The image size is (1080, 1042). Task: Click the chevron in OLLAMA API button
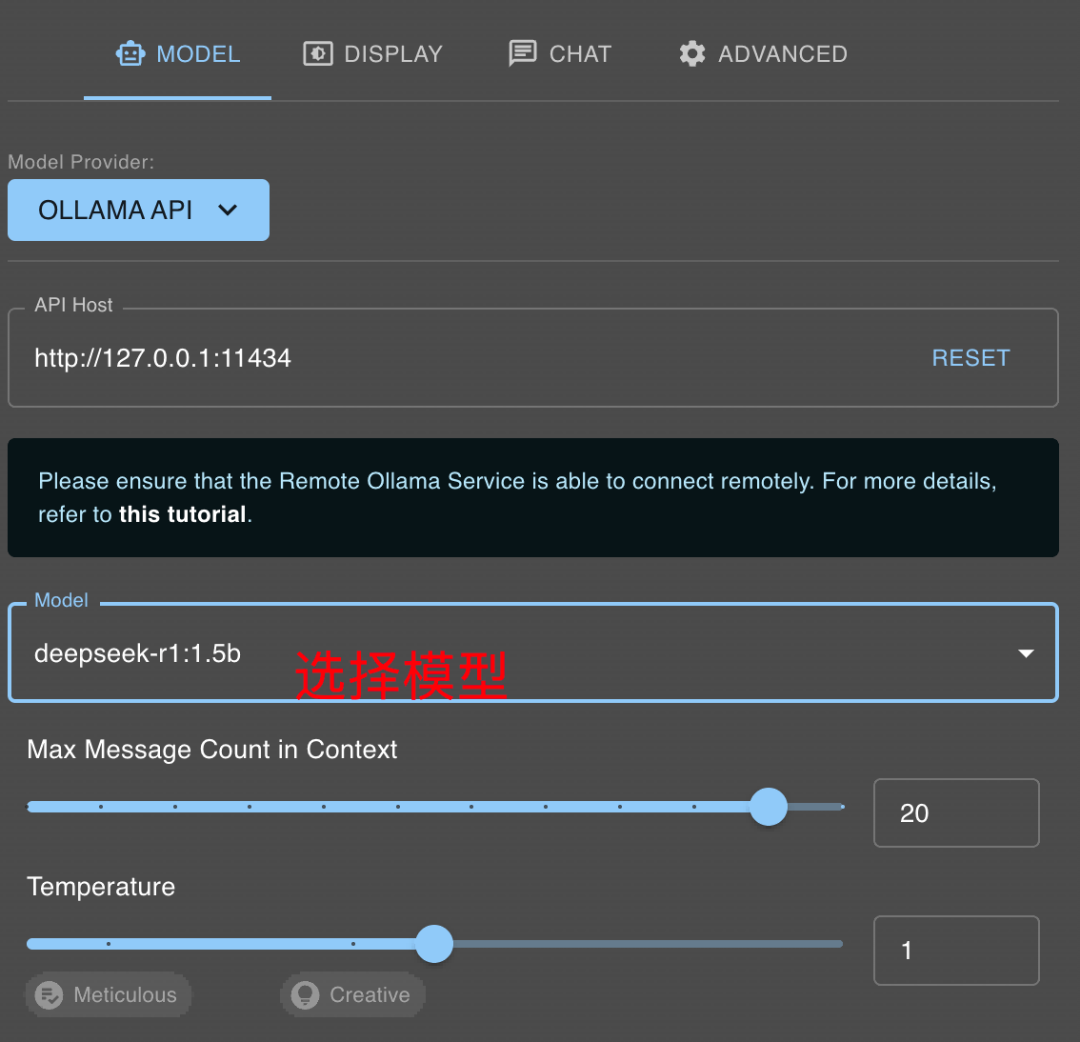coord(227,210)
